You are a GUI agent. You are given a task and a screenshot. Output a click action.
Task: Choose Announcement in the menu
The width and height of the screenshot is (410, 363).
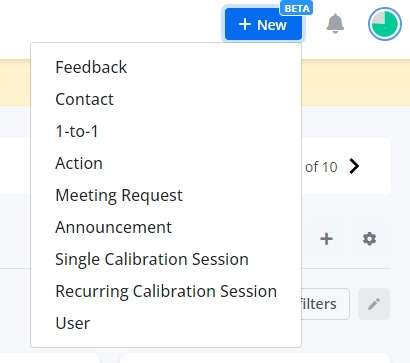pos(113,227)
